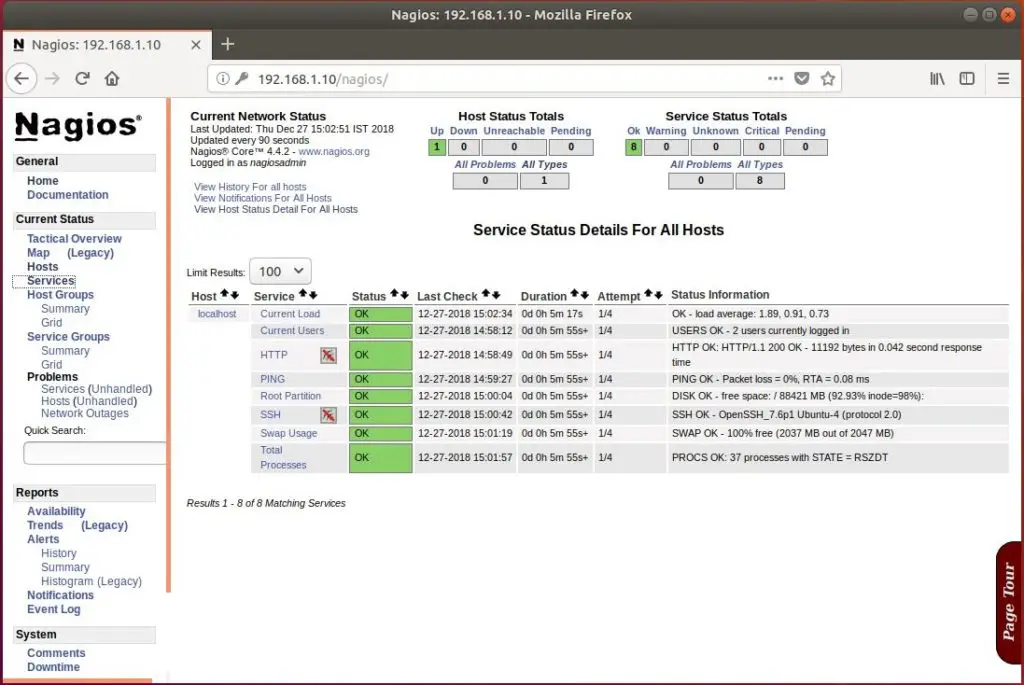Sort Last Check column ascending with up arrow

click(486, 295)
